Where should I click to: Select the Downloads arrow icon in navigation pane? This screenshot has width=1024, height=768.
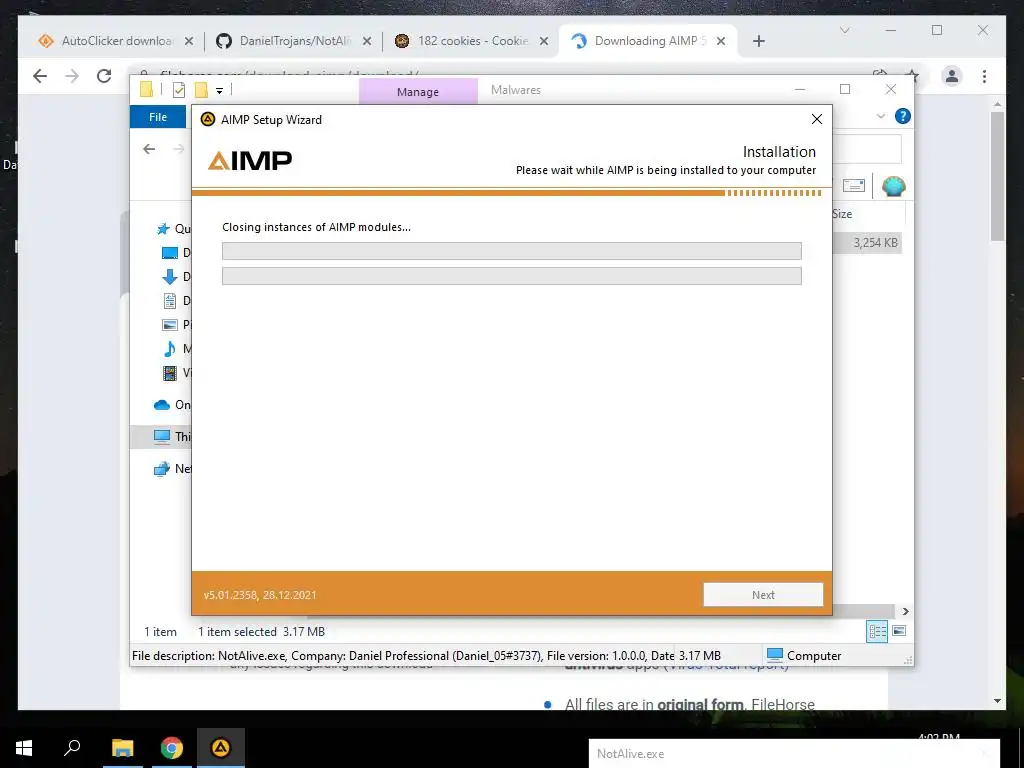click(x=170, y=277)
